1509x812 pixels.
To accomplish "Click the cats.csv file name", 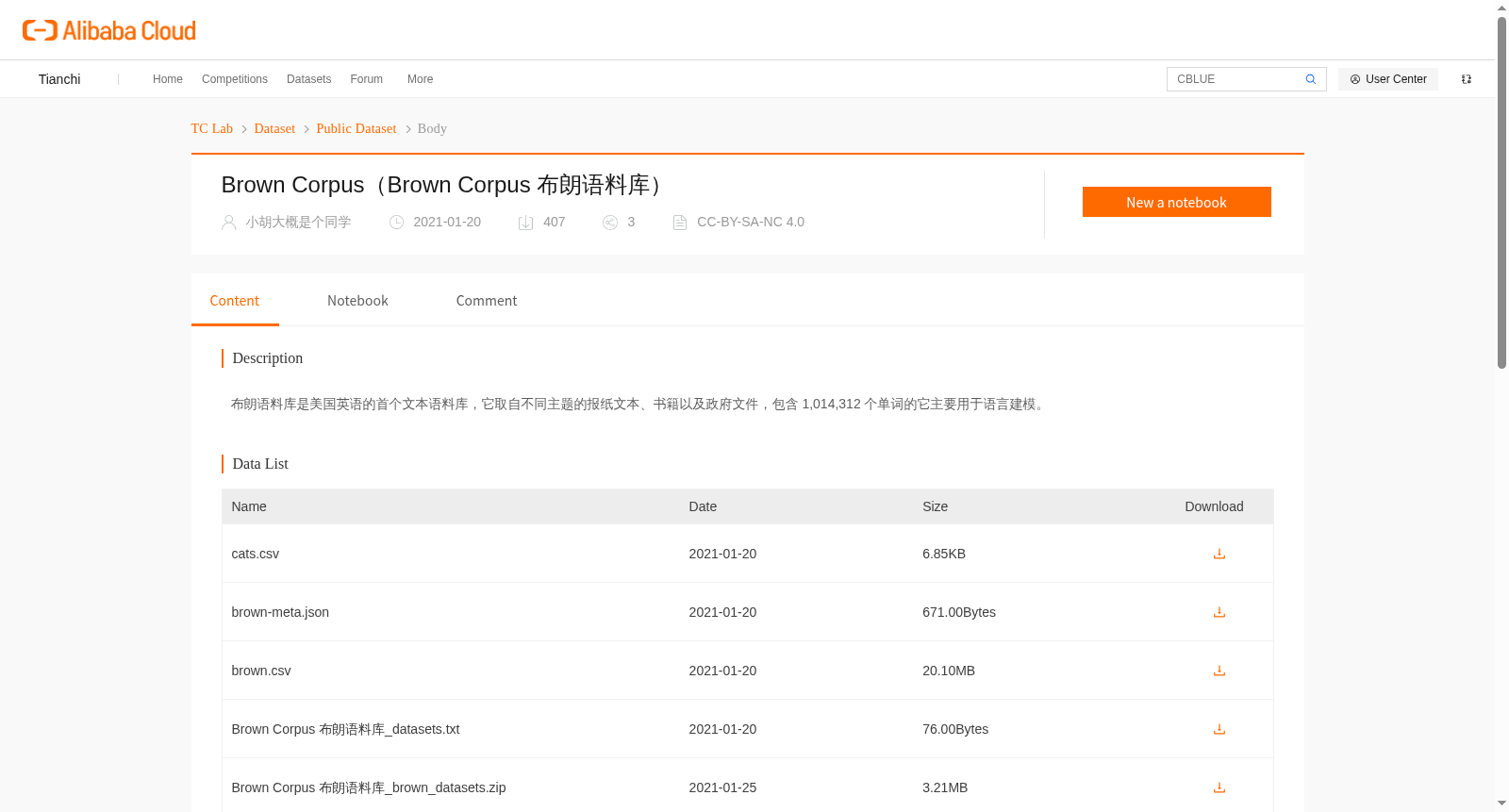I will 256,554.
